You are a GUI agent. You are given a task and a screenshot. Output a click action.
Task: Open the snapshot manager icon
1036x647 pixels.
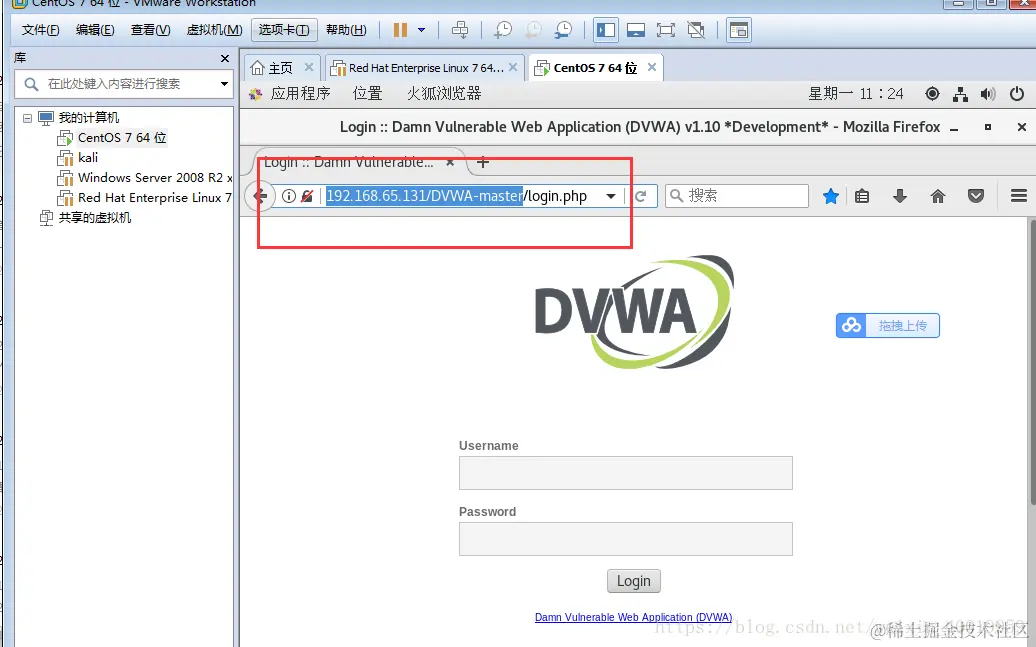click(563, 30)
